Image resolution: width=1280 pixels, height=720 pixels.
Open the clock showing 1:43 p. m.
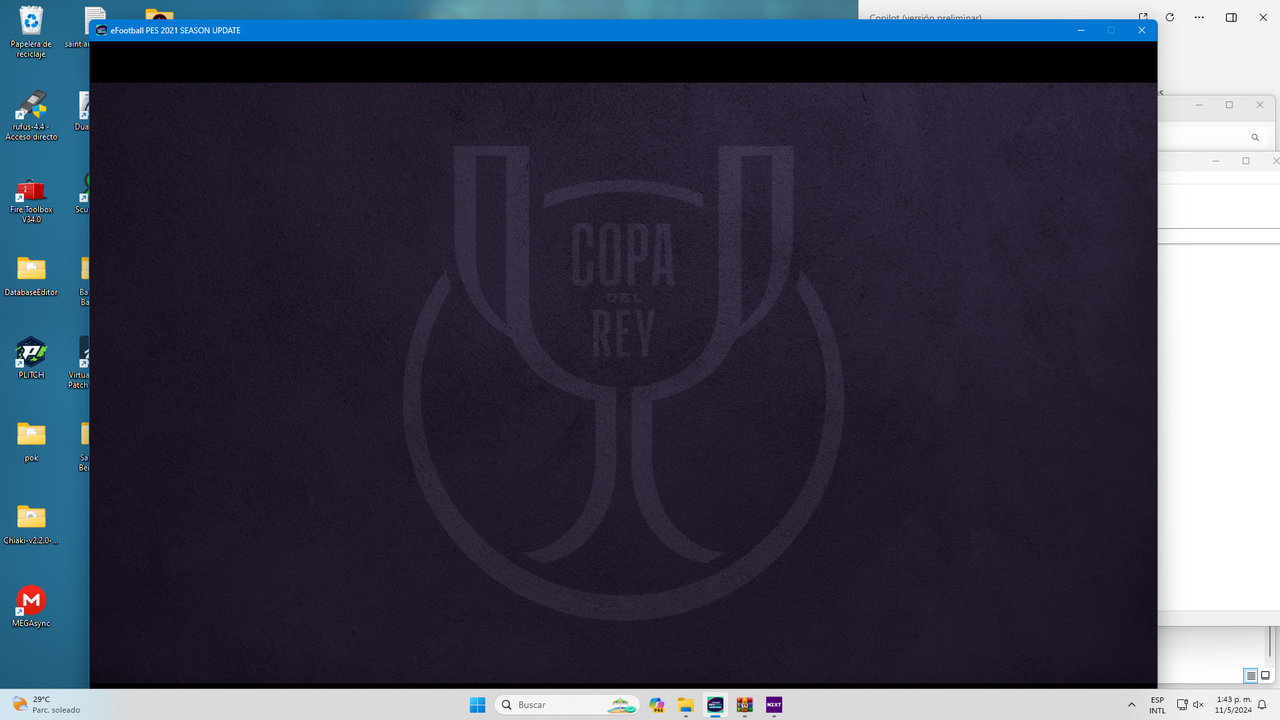(x=1233, y=705)
